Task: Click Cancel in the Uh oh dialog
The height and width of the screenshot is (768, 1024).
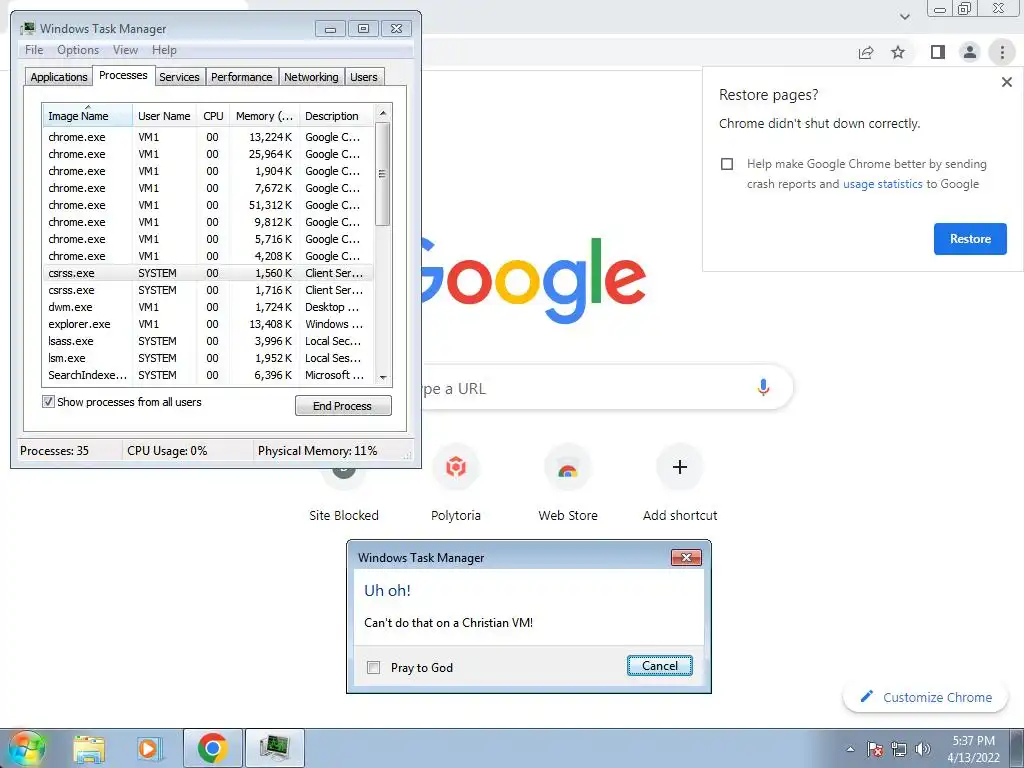Action: click(x=660, y=665)
